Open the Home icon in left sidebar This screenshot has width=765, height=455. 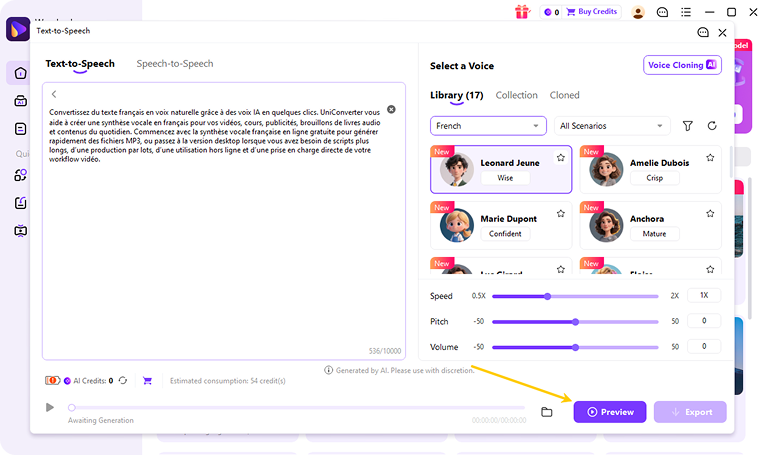click(x=20, y=73)
